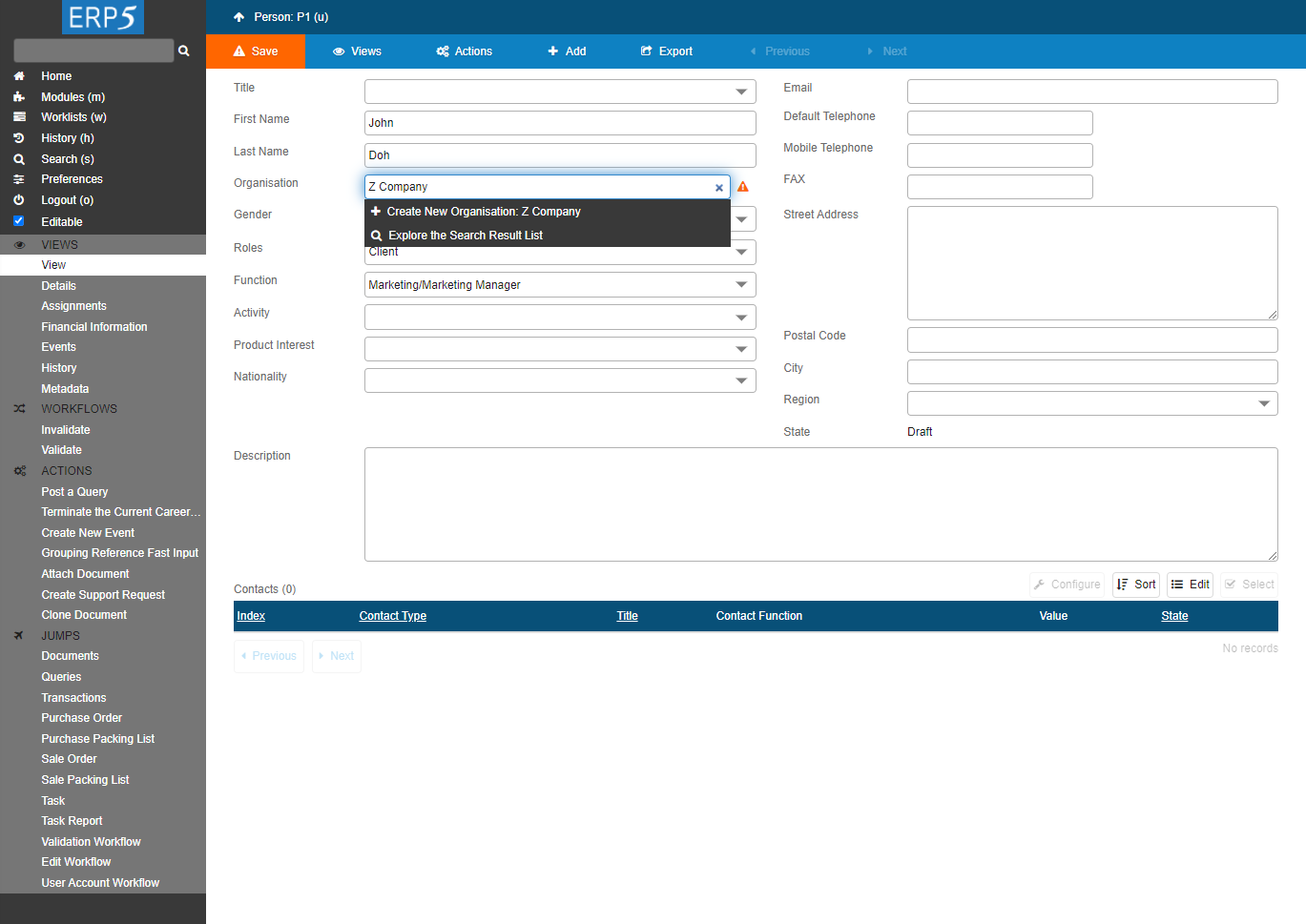The width and height of the screenshot is (1306, 924).
Task: Click the Mobile Telephone field
Action: (1000, 155)
